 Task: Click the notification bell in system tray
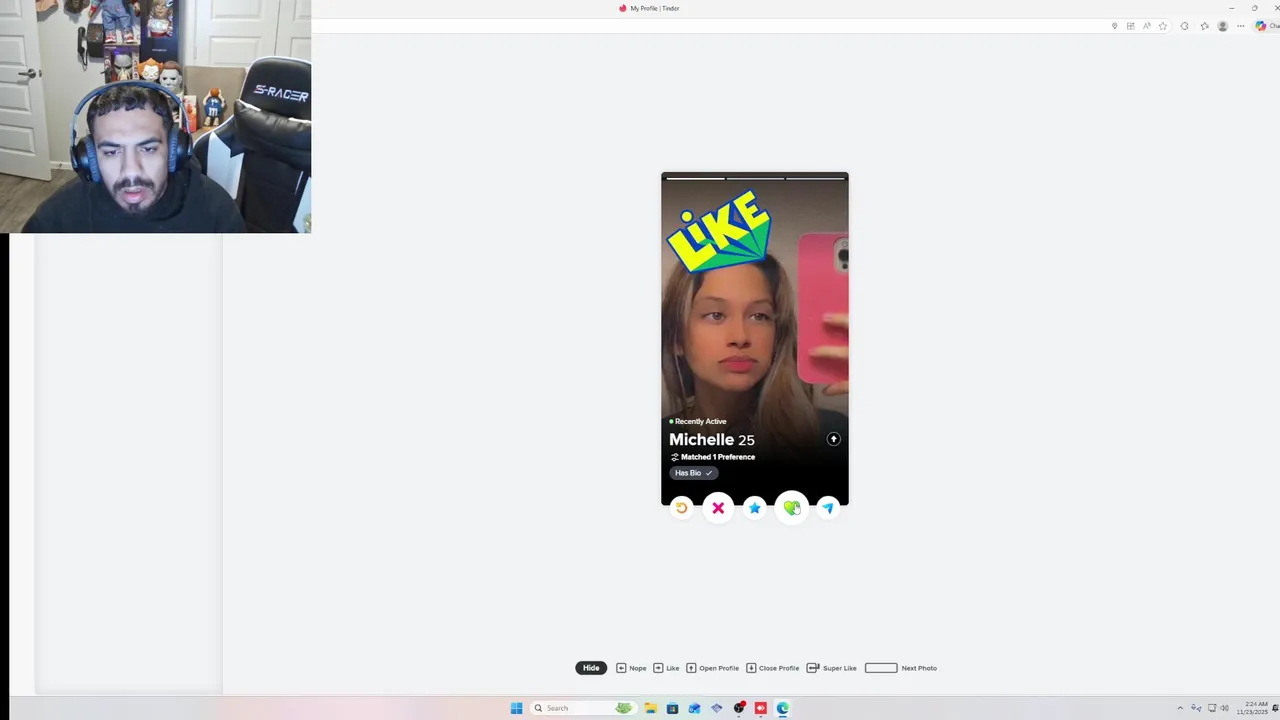[x=1275, y=708]
